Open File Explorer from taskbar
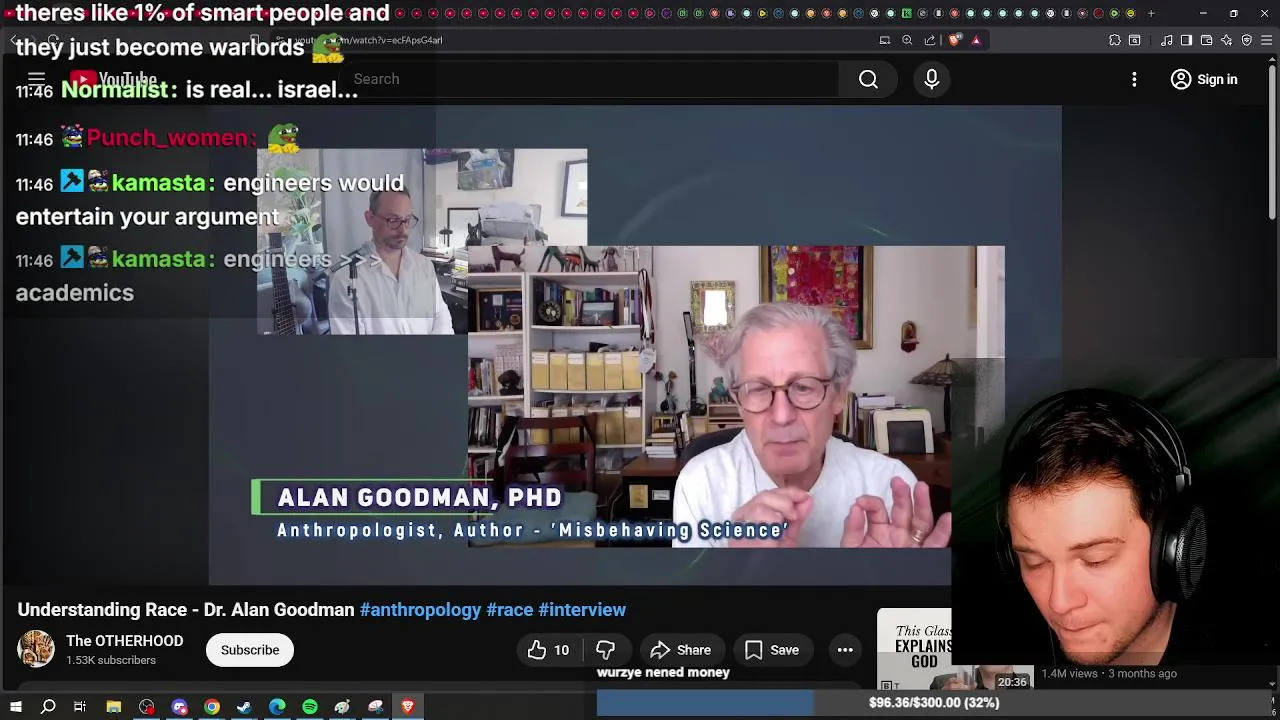 114,707
